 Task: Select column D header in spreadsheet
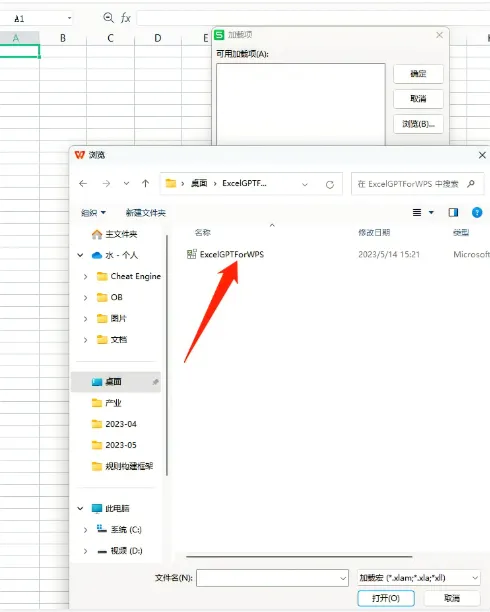pos(158,38)
